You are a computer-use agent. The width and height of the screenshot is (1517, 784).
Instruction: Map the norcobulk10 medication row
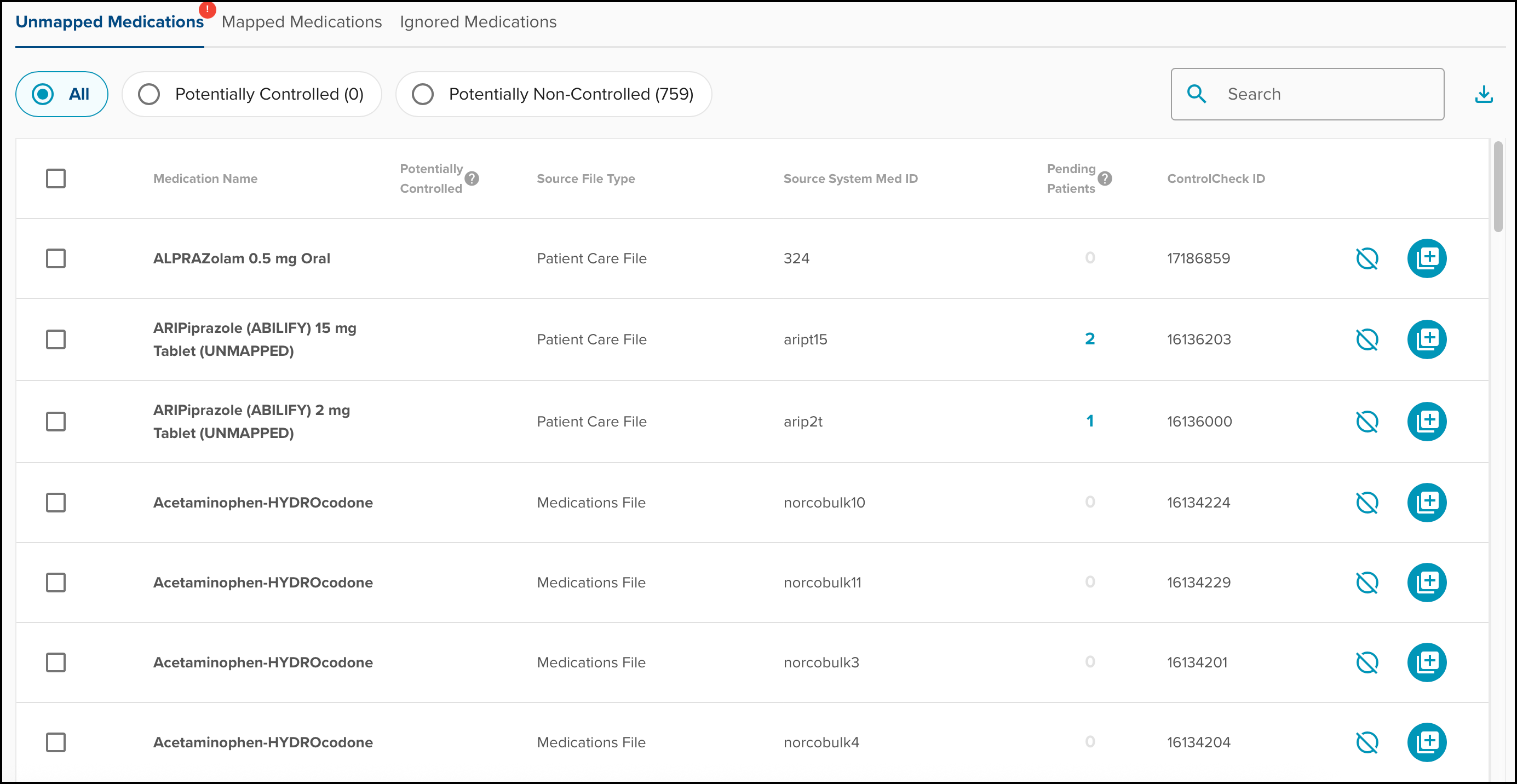click(x=1426, y=503)
